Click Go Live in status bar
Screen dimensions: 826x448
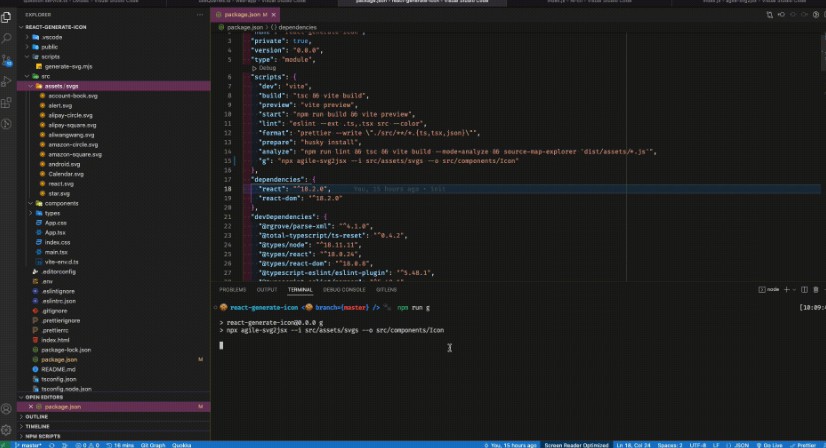click(769, 445)
